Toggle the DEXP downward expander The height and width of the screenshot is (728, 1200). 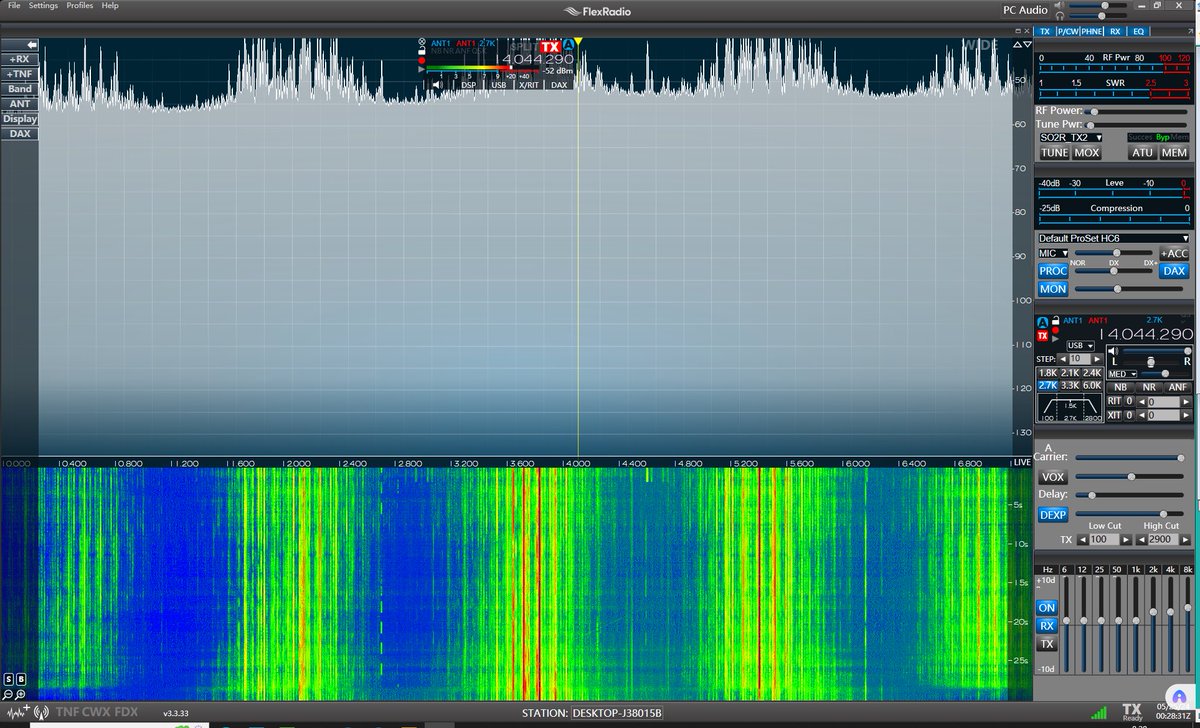tap(1053, 514)
